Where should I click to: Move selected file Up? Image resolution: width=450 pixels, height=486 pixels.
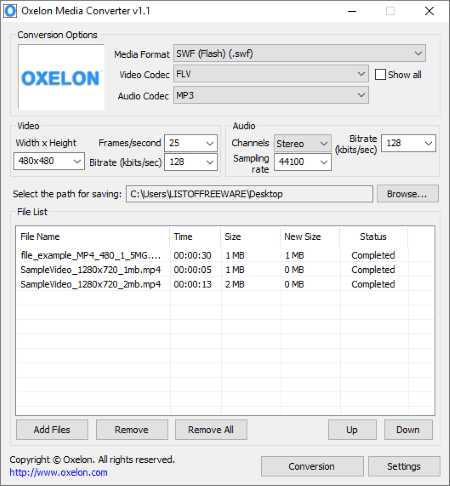pos(352,430)
